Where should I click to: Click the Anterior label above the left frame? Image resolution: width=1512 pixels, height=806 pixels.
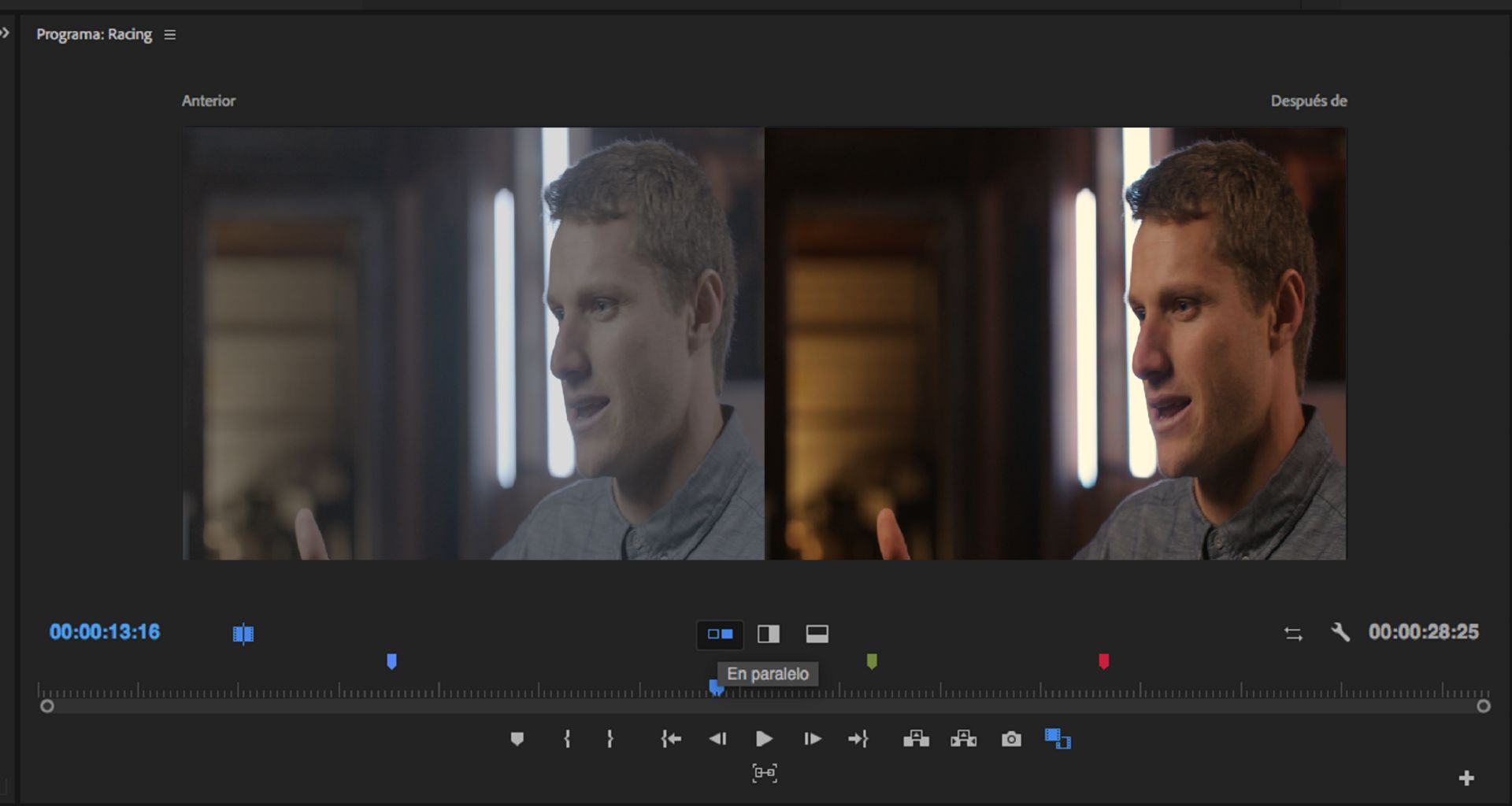coord(209,101)
